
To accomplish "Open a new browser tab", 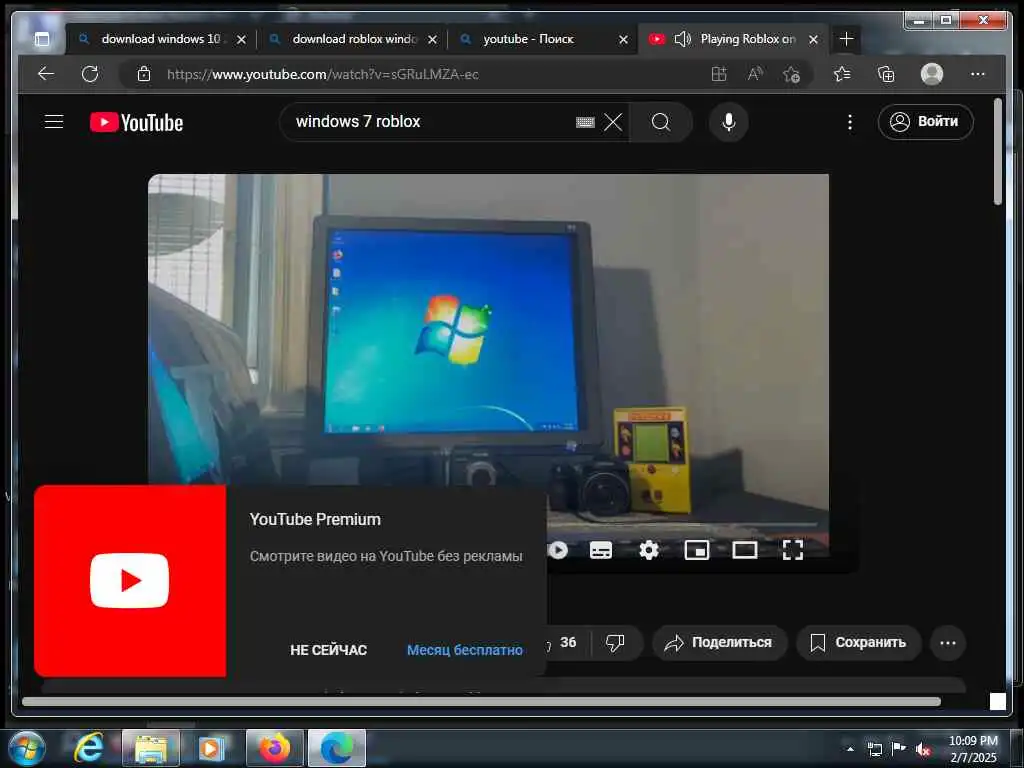I will point(846,39).
